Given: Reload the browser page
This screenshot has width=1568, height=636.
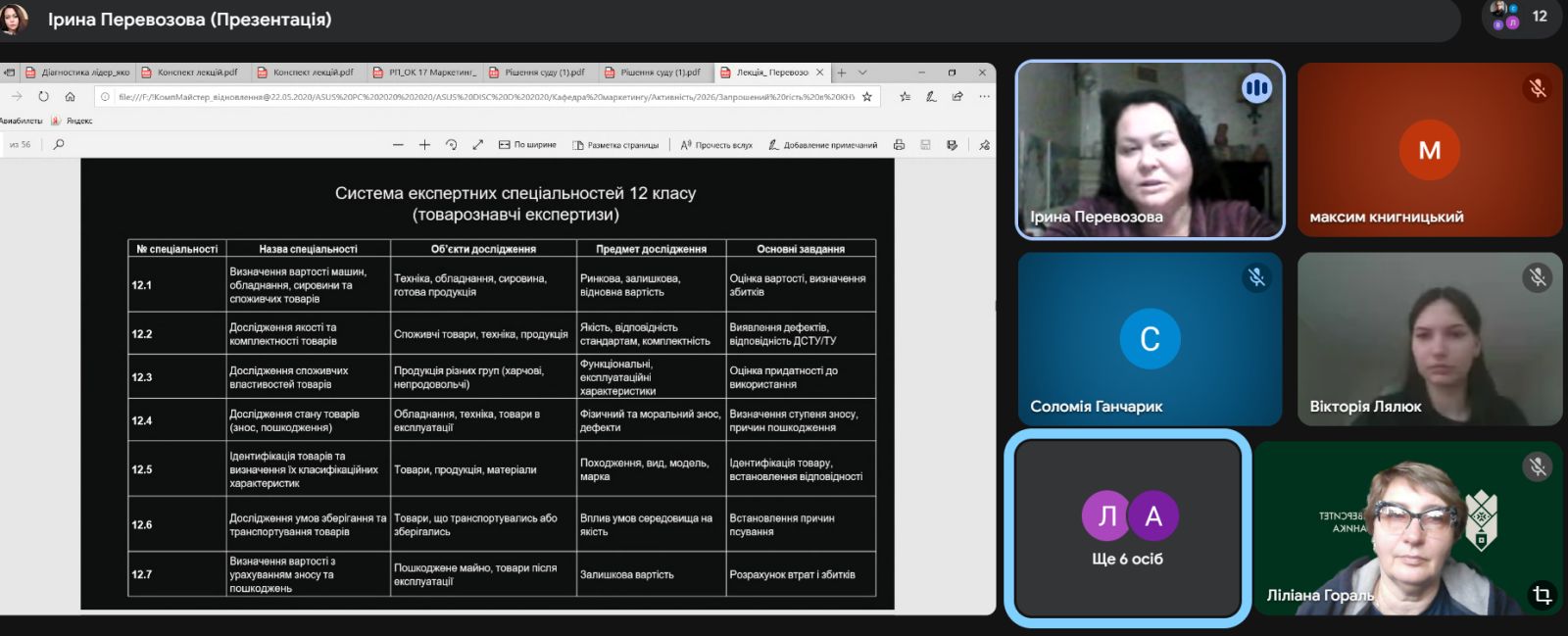Looking at the screenshot, I should coord(43,97).
